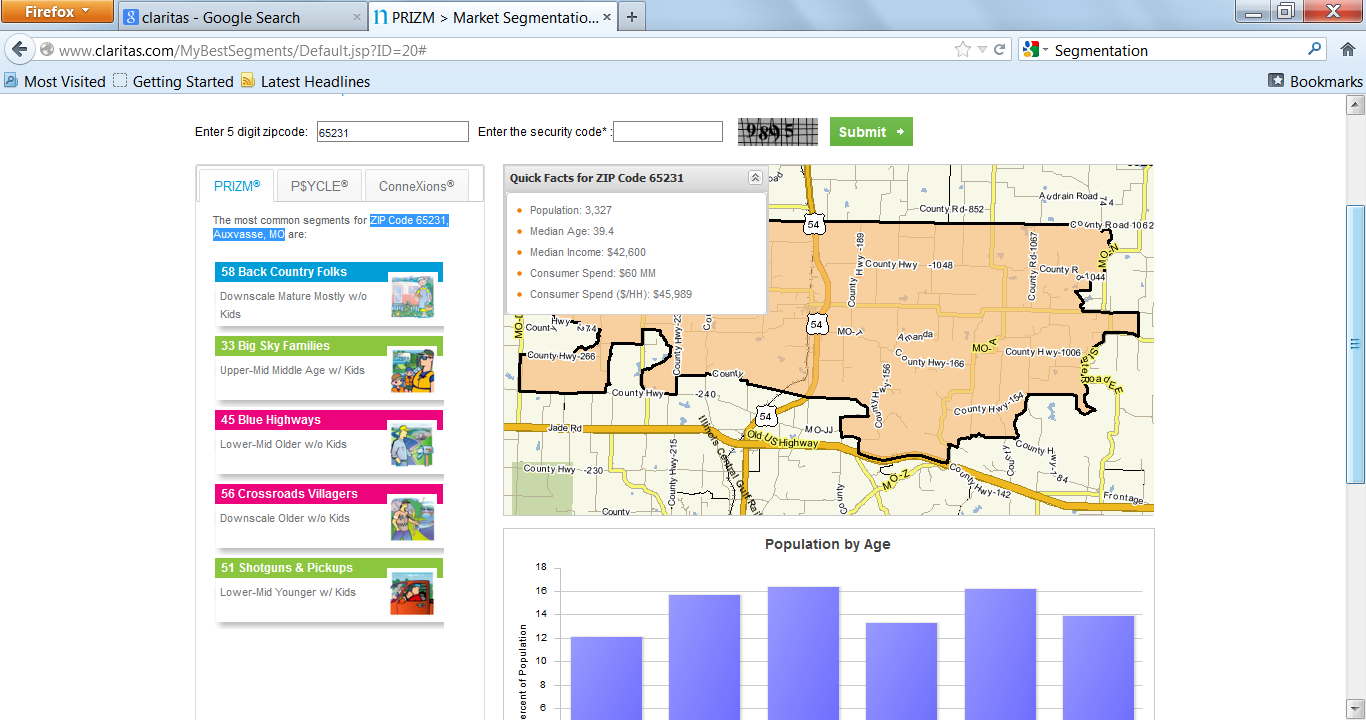Image resolution: width=1366 pixels, height=720 pixels.
Task: Click the Submit button
Action: [x=870, y=131]
